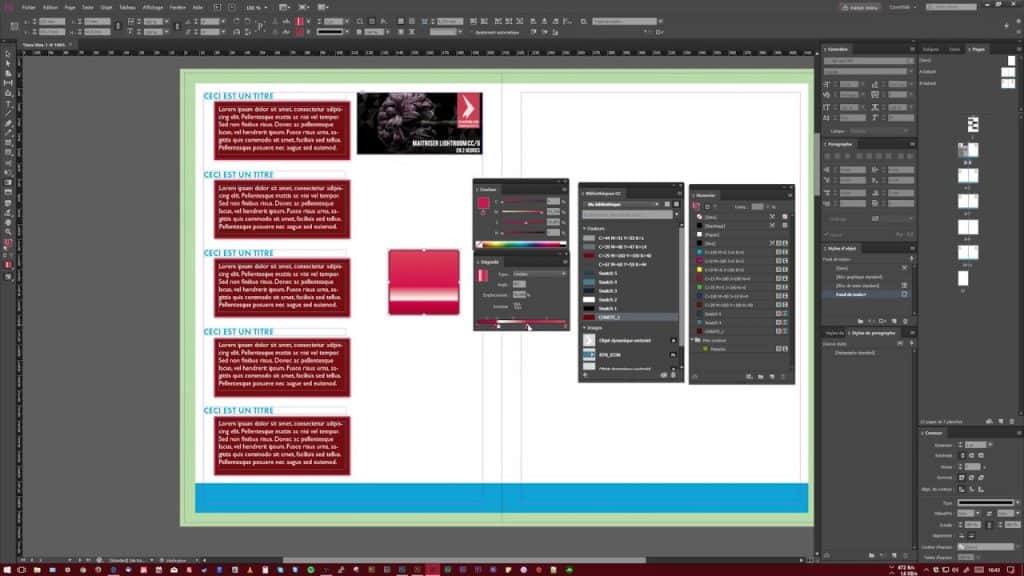Collapse the Couleurs section in Bibliothèques CC
The width and height of the screenshot is (1024, 576).
pyautogui.click(x=585, y=228)
